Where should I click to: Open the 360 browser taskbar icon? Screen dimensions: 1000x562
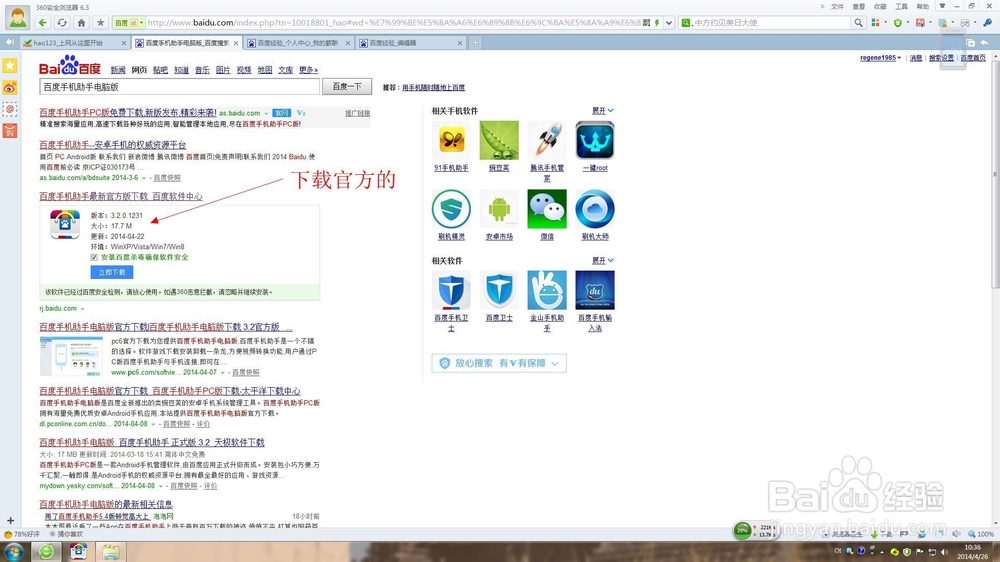[46, 551]
